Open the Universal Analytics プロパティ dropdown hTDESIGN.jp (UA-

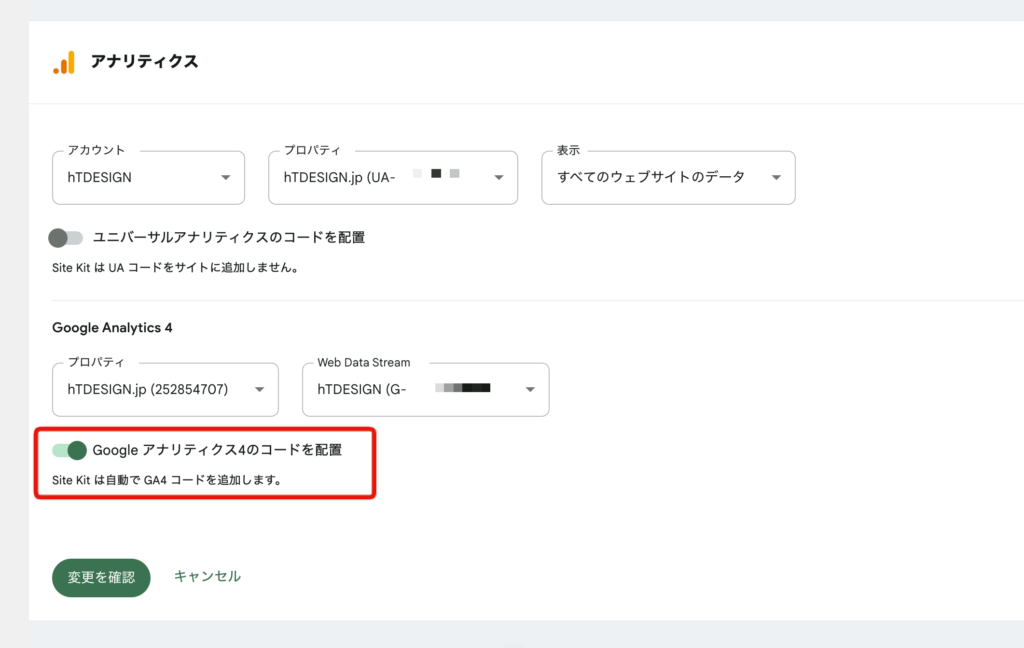393,178
